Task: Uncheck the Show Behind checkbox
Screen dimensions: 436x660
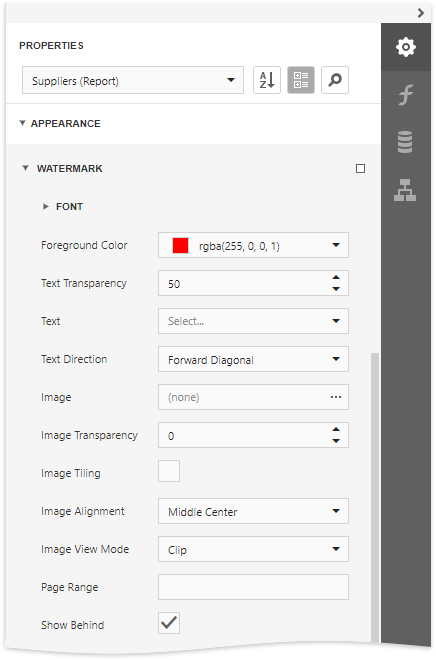Action: pyautogui.click(x=169, y=623)
